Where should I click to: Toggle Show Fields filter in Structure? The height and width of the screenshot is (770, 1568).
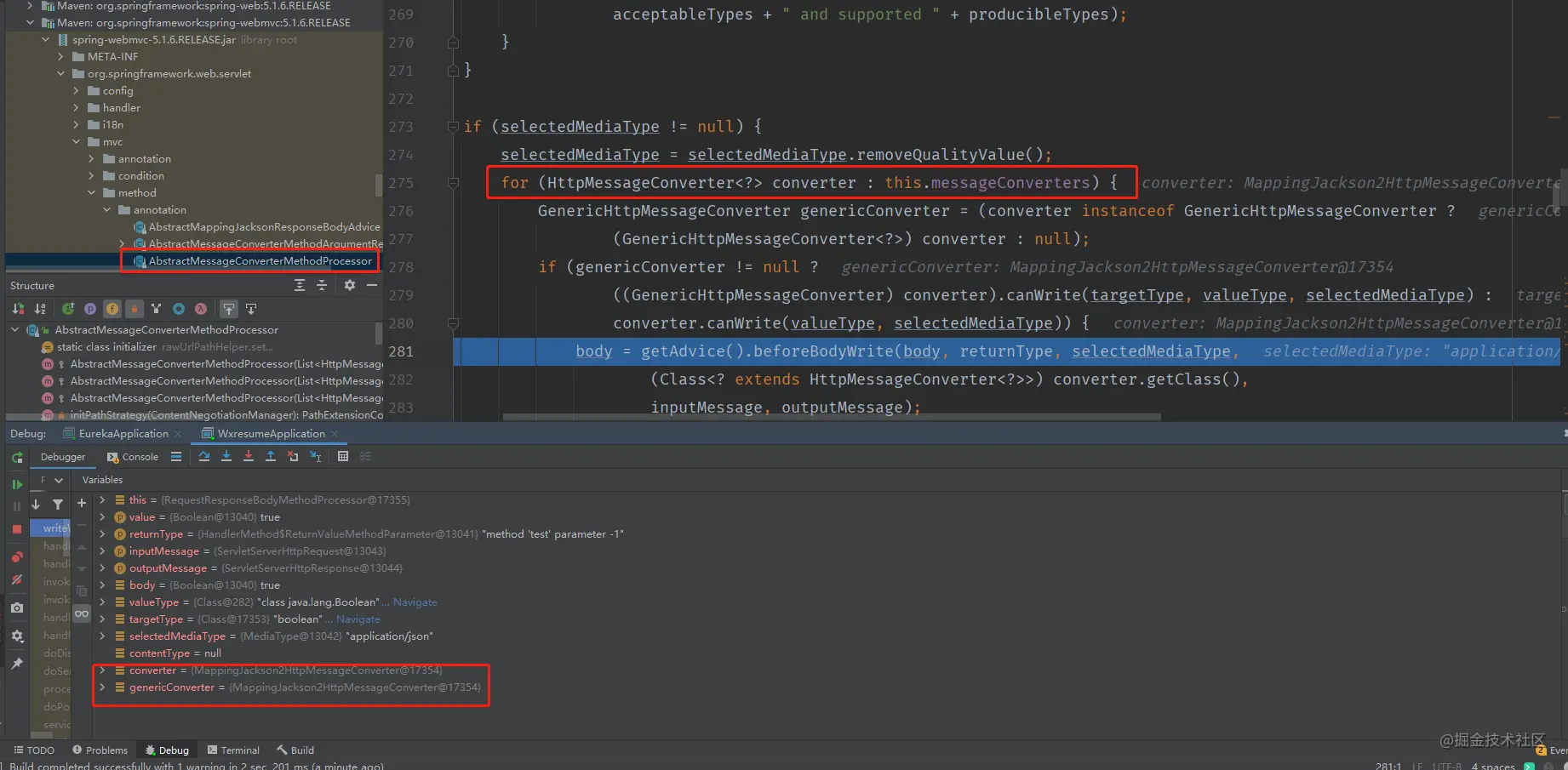coord(112,309)
